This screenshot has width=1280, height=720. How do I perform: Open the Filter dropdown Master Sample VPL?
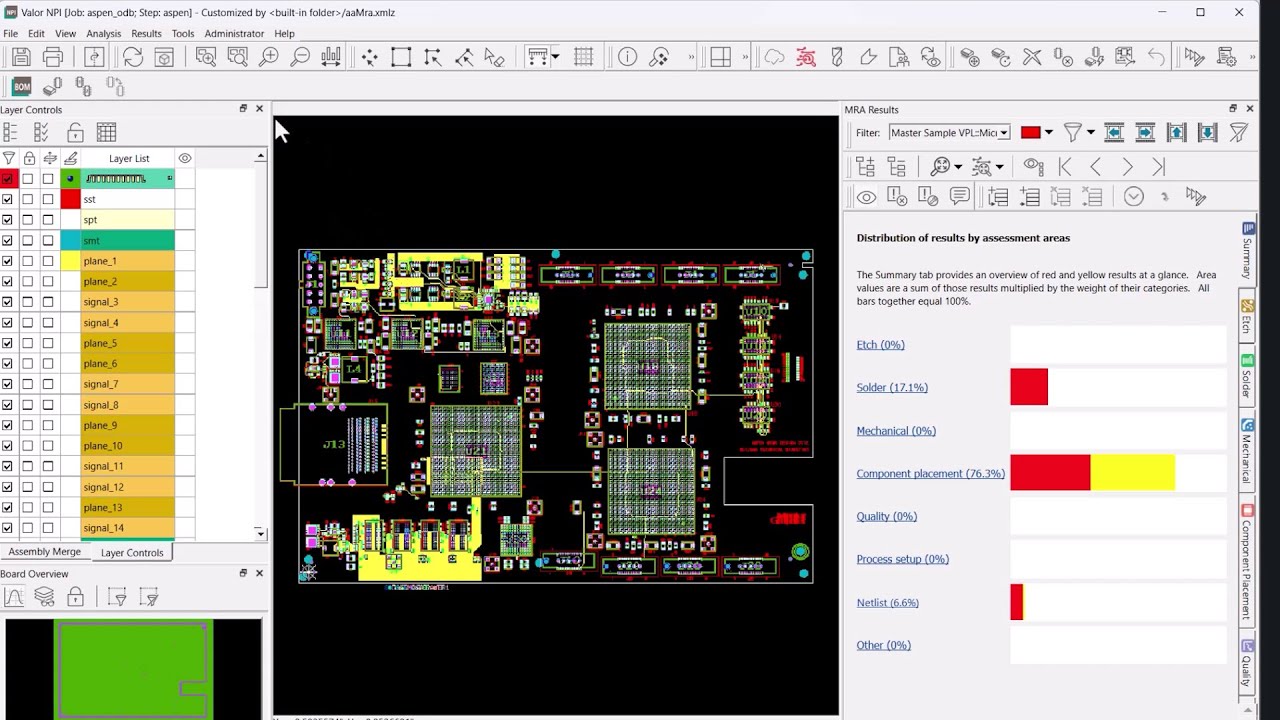[948, 132]
